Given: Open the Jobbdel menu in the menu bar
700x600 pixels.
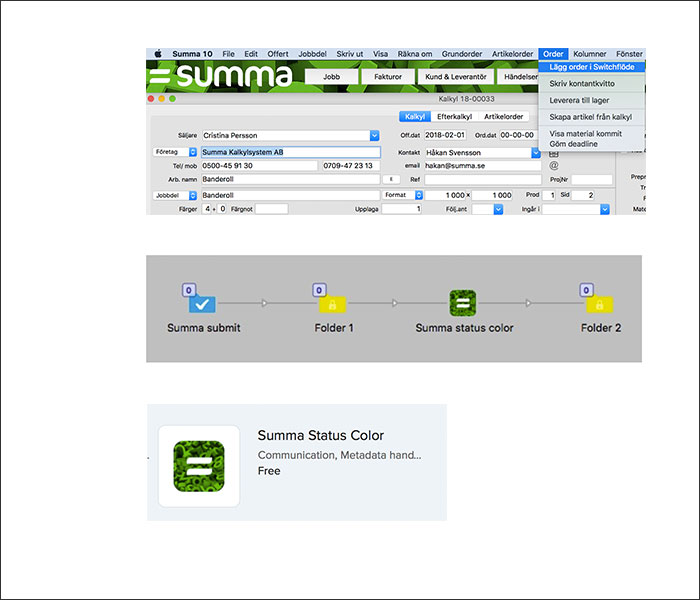Looking at the screenshot, I should [x=312, y=54].
